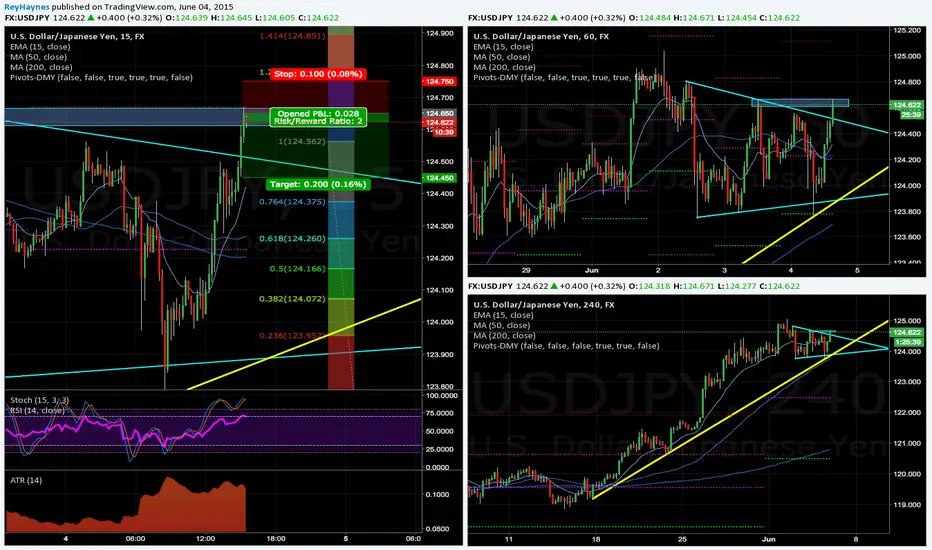Click Pivots-DMY legend in the 60-minute chart
The height and width of the screenshot is (550, 932).
coord(564,77)
